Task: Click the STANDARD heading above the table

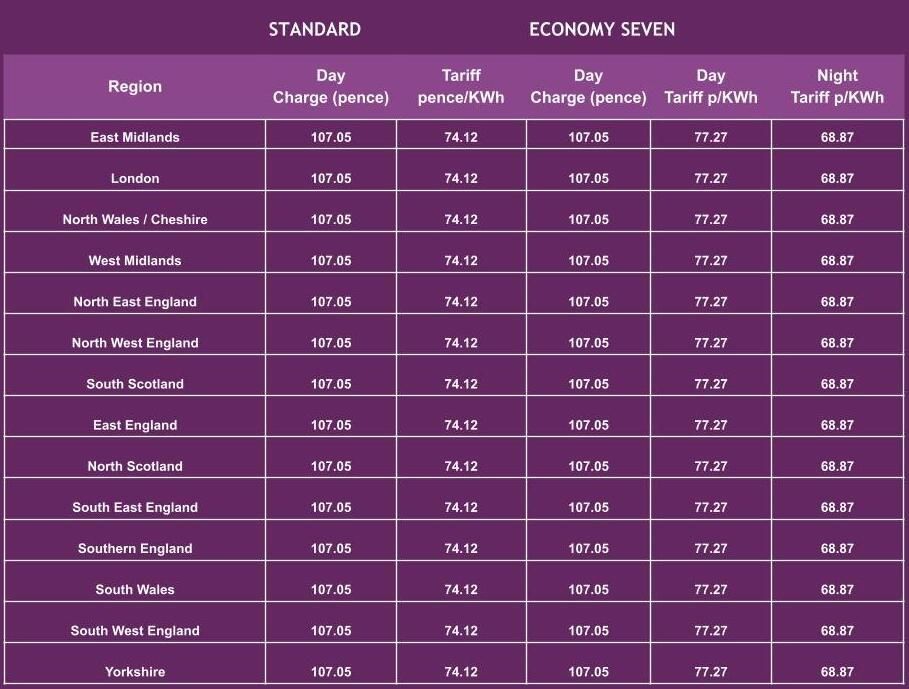Action: click(x=314, y=29)
